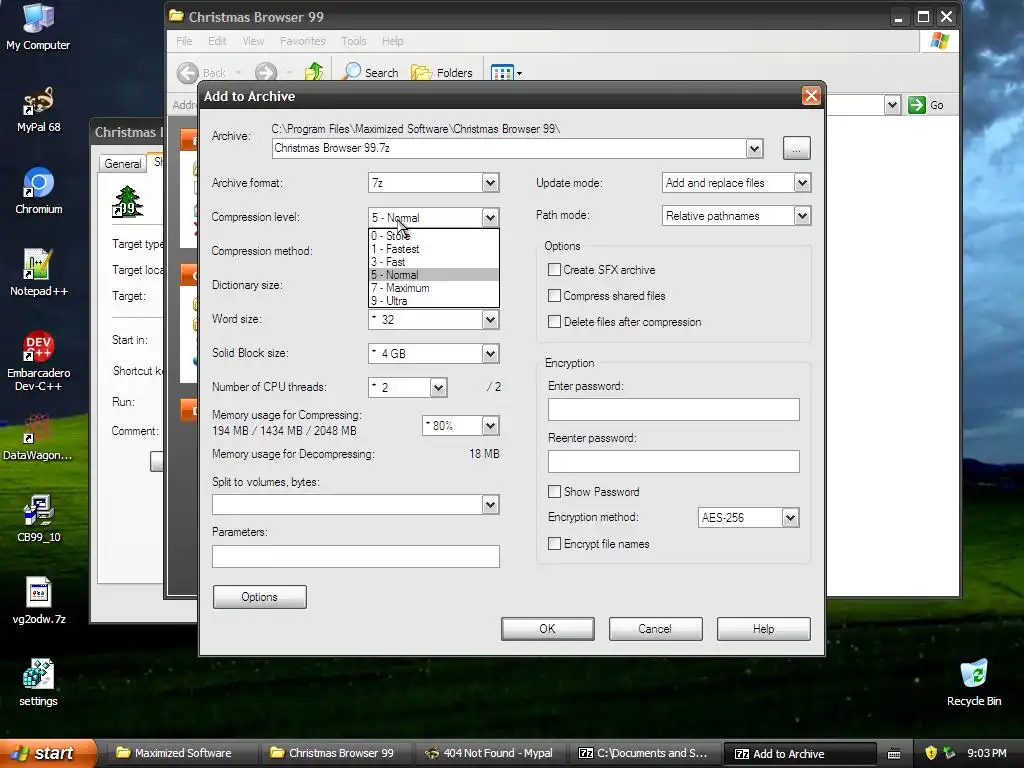
Task: Open My Computer desktop icon
Action: click(38, 26)
